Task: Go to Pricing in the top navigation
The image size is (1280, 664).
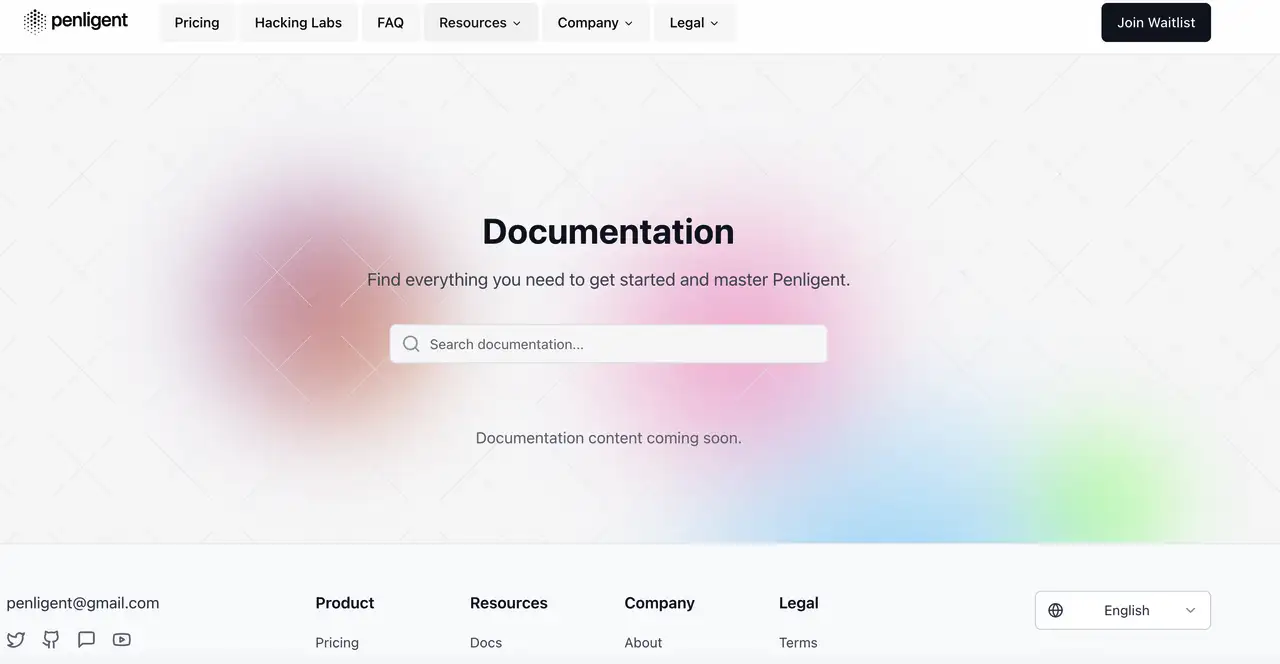Action: pos(197,23)
